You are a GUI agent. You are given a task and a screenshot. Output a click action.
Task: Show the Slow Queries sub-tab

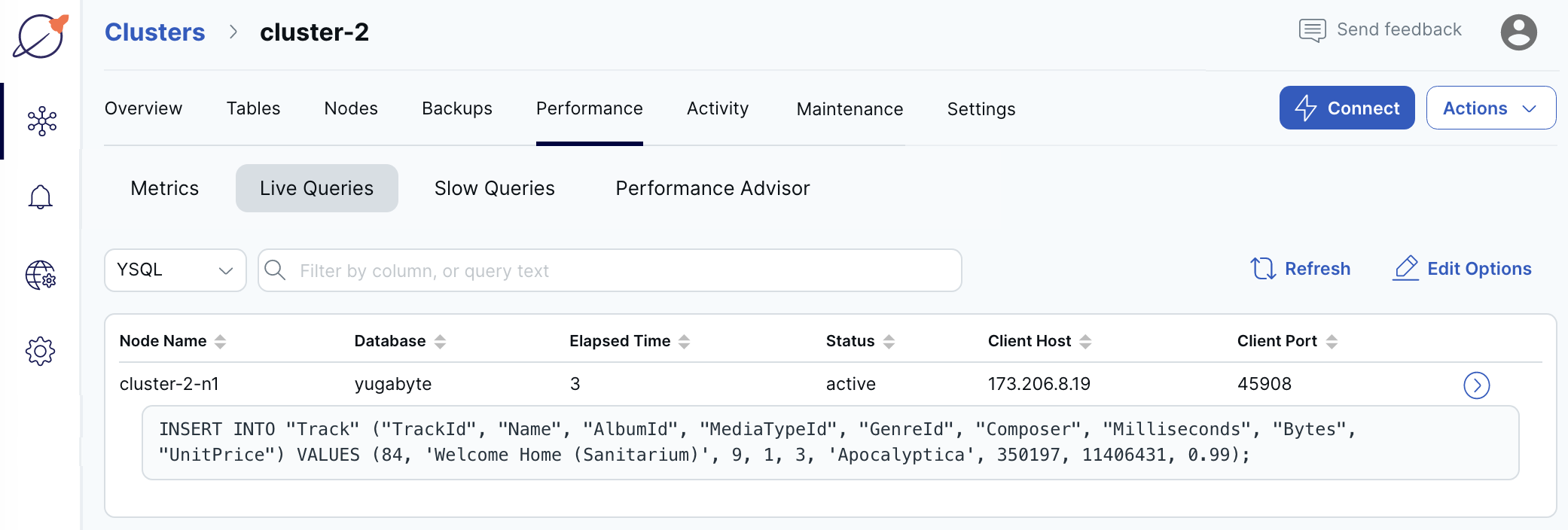pyautogui.click(x=495, y=188)
